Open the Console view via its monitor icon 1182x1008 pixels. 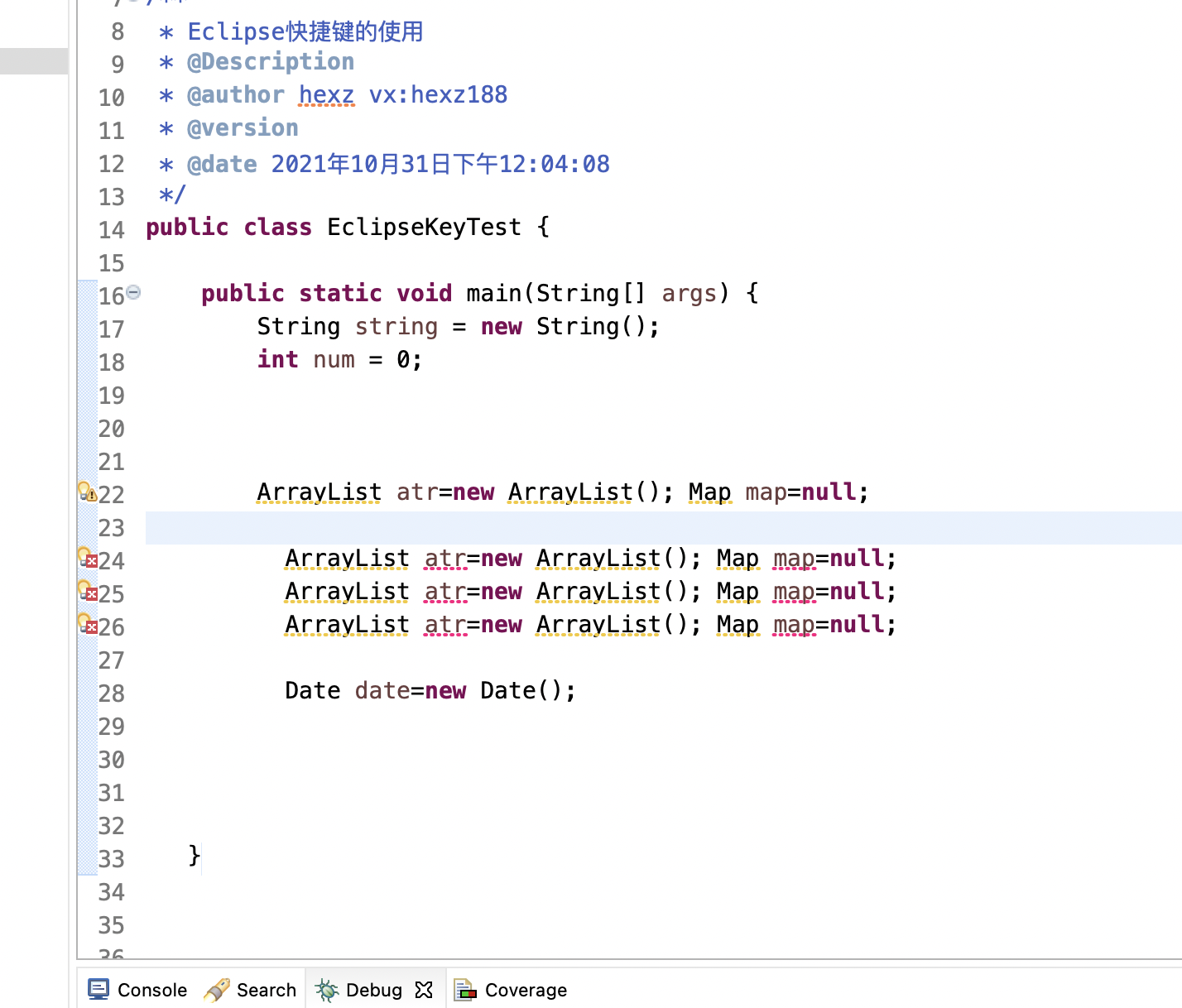[98, 990]
